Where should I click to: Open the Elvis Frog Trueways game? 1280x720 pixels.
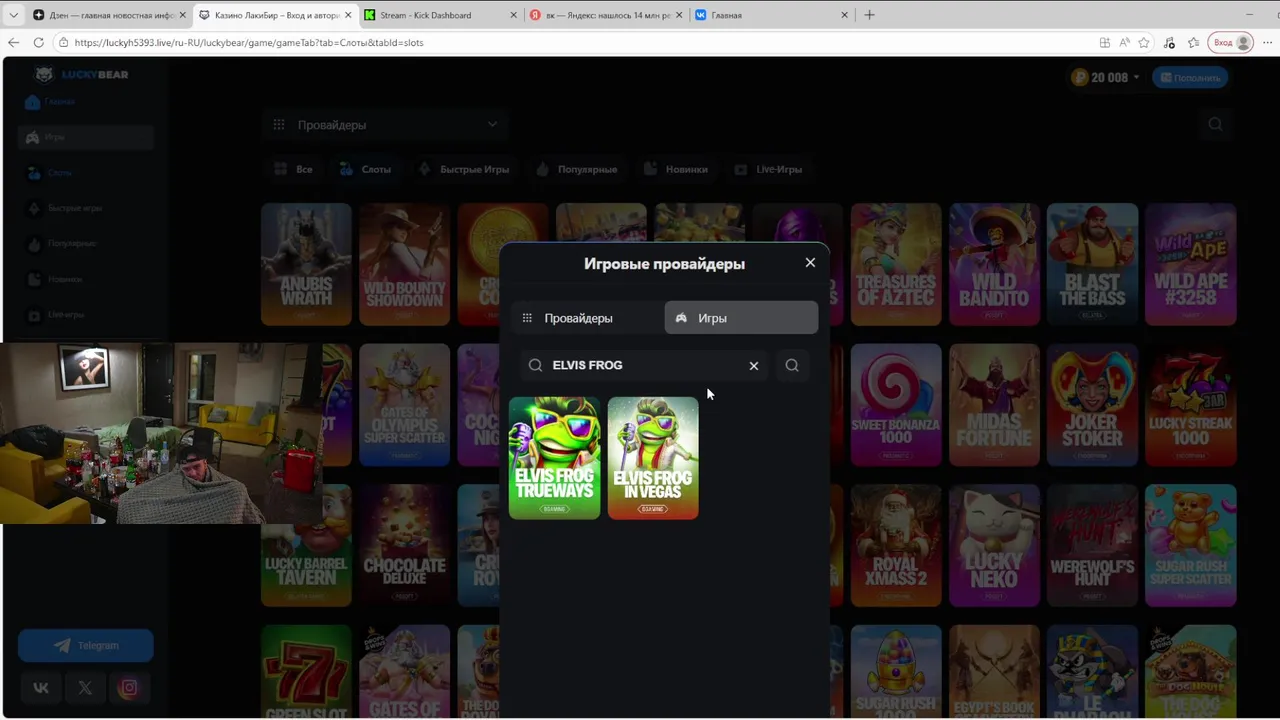[x=555, y=458]
